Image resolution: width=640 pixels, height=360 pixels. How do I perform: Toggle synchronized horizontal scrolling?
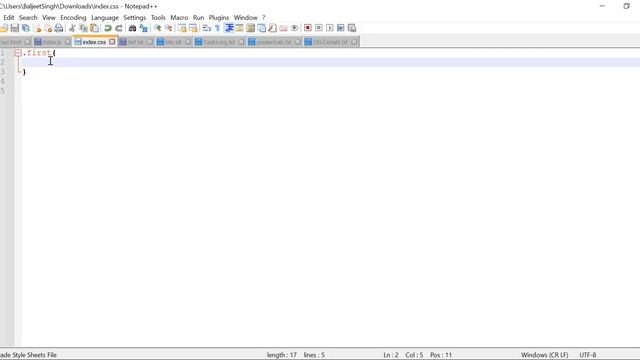point(193,28)
